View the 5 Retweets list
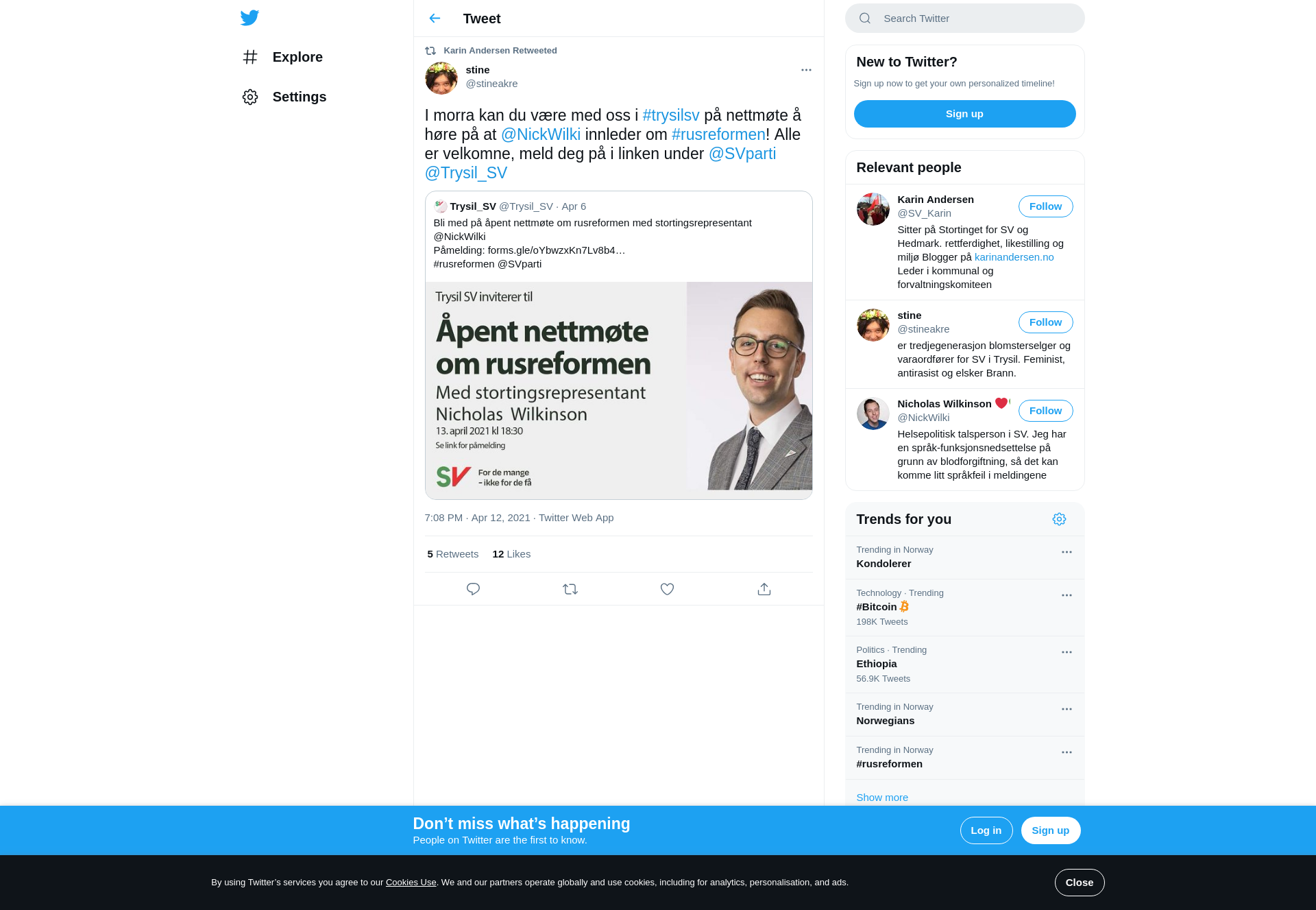Image resolution: width=1316 pixels, height=910 pixels. tap(453, 554)
